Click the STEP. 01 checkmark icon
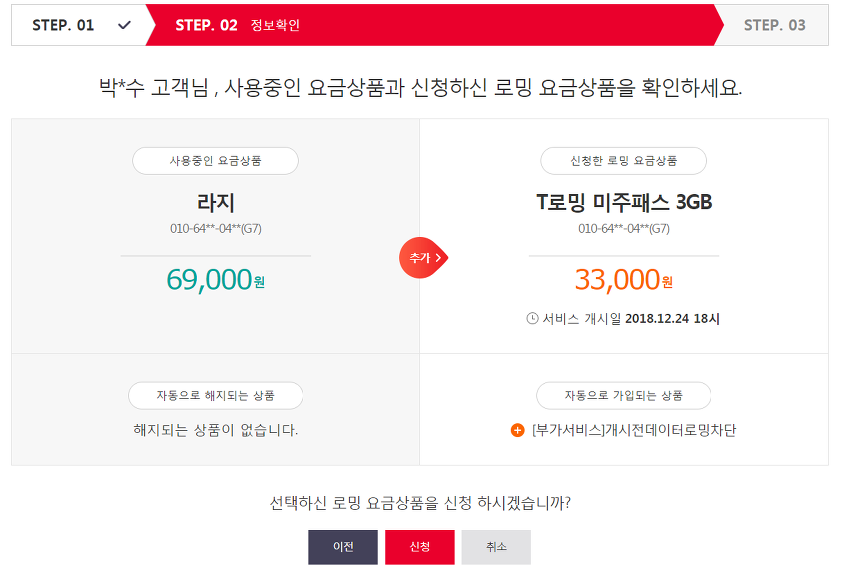This screenshot has height=575, width=860. [124, 26]
